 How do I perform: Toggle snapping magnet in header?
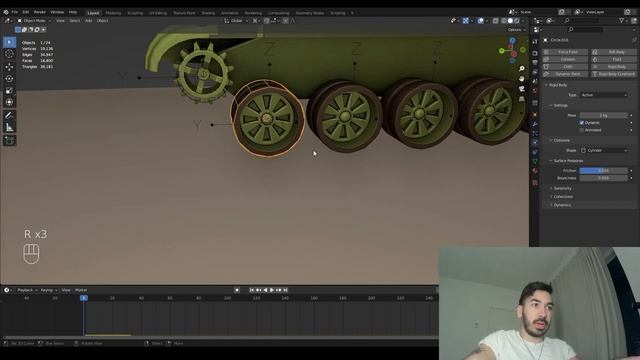pyautogui.click(x=267, y=21)
